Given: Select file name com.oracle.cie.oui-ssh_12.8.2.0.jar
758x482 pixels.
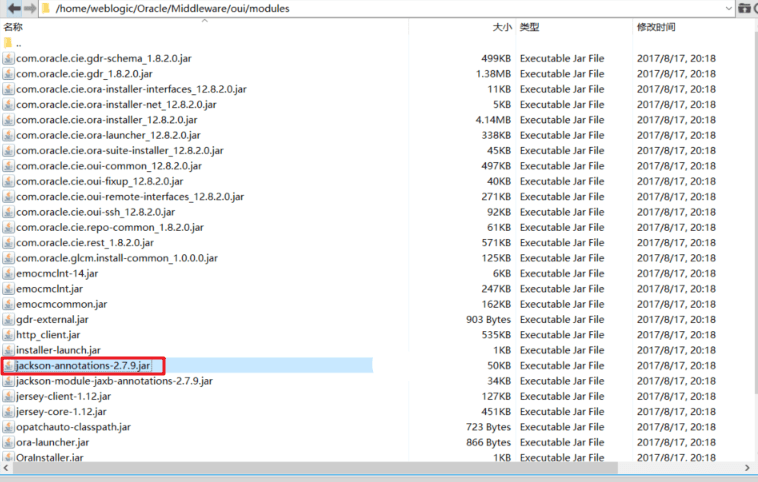Looking at the screenshot, I should [x=96, y=212].
